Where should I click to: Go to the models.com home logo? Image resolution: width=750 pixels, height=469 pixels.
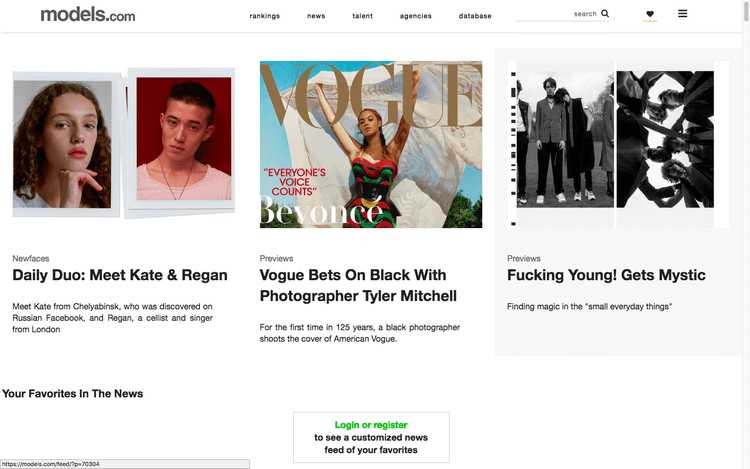pos(88,15)
